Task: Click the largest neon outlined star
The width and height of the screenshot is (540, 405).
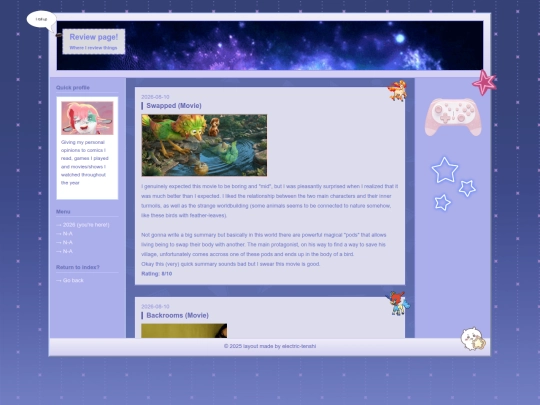Action: click(445, 170)
